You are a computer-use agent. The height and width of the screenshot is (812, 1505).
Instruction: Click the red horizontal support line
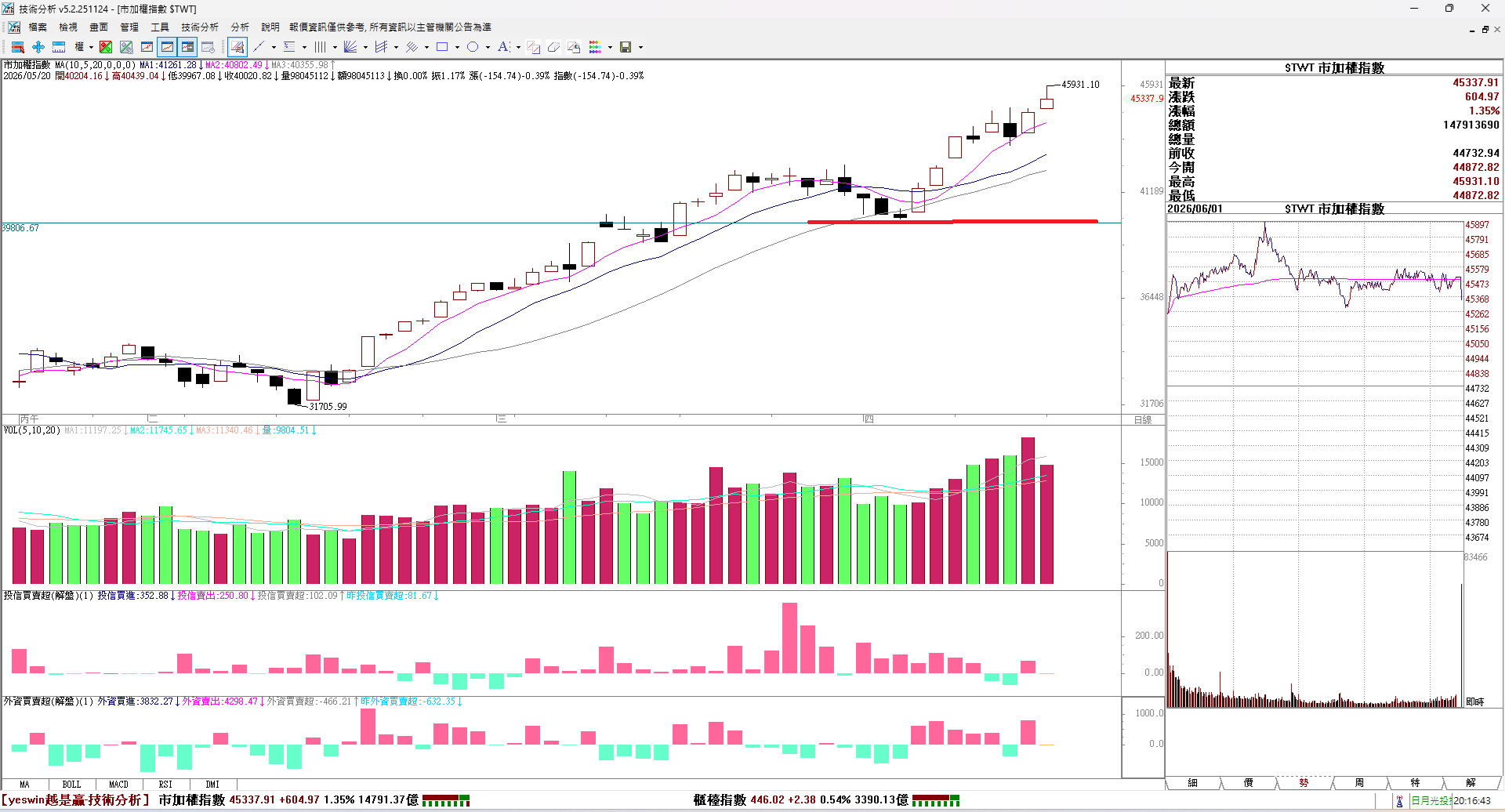(952, 222)
